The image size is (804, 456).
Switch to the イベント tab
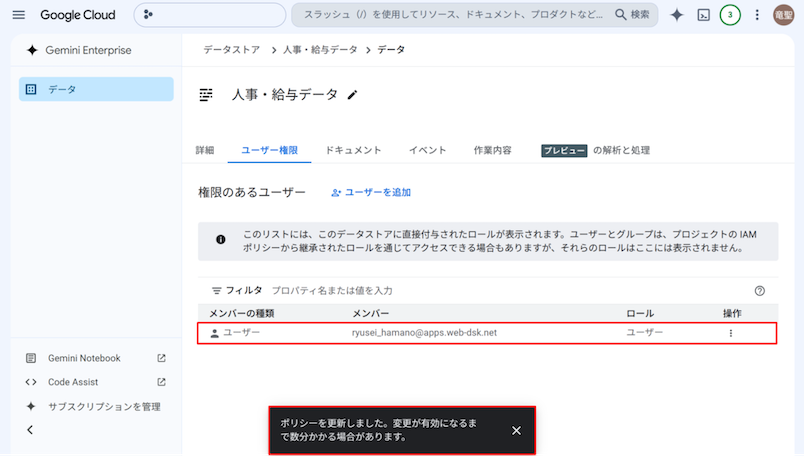(427, 150)
